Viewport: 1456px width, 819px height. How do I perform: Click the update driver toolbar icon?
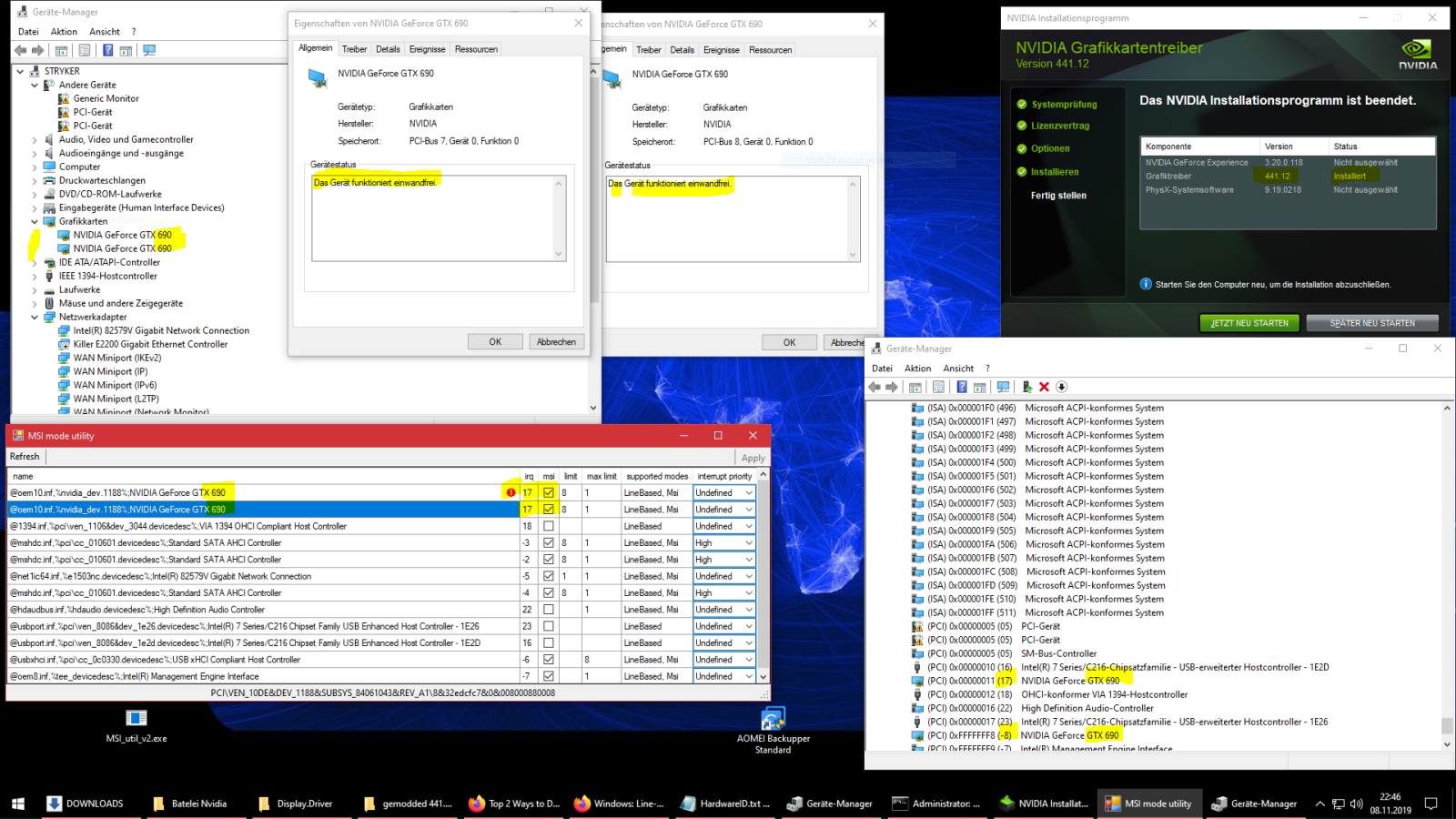tap(1026, 387)
